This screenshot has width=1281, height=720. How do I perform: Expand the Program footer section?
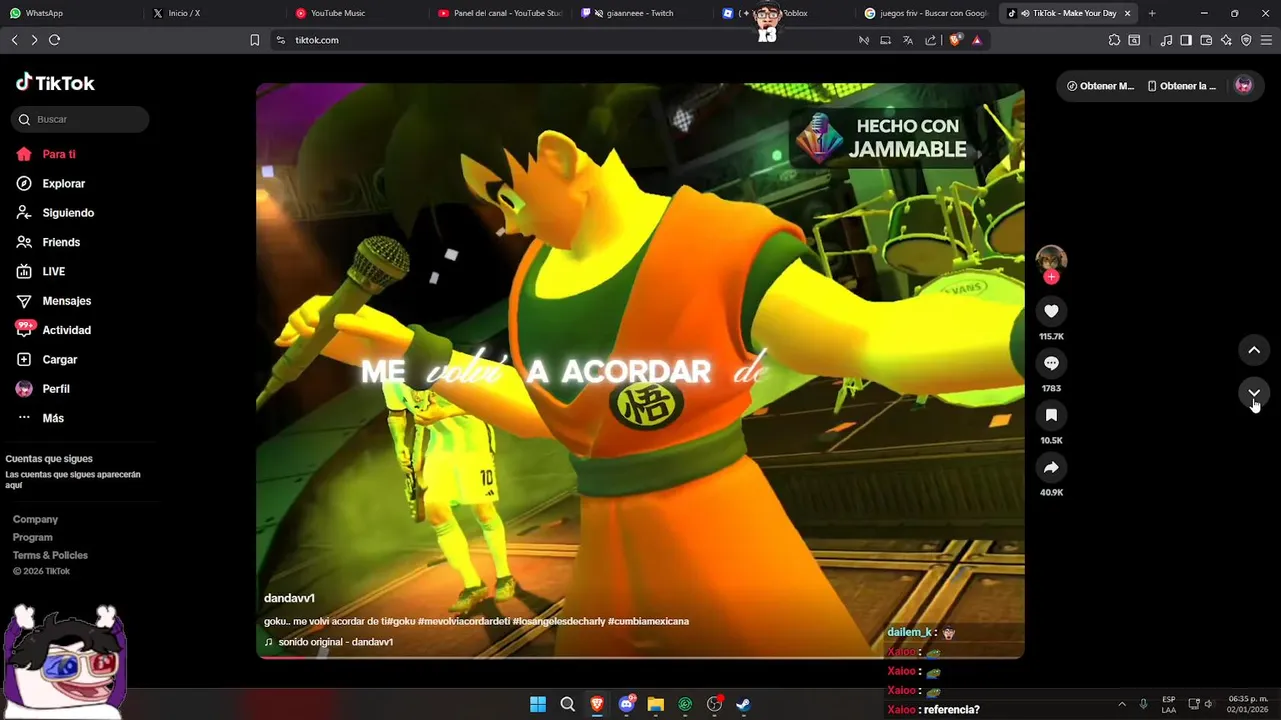coord(33,538)
